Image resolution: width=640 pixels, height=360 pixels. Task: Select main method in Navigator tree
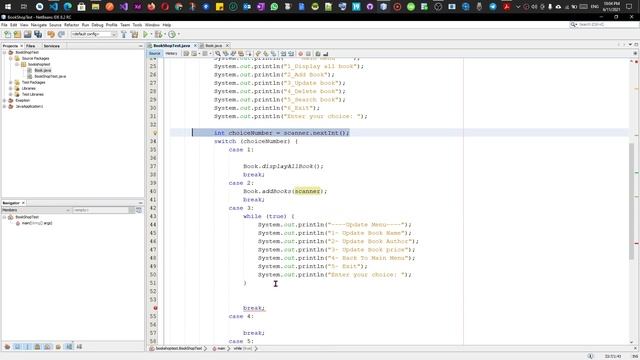tap(37, 223)
